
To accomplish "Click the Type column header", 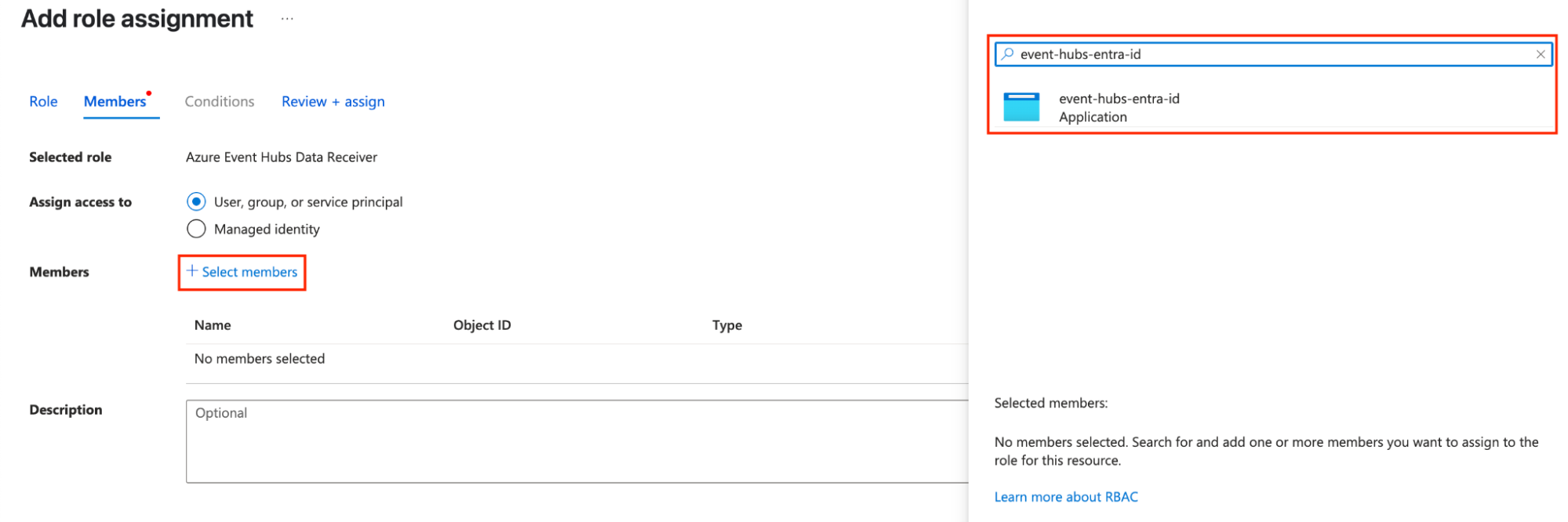I will tap(727, 325).
